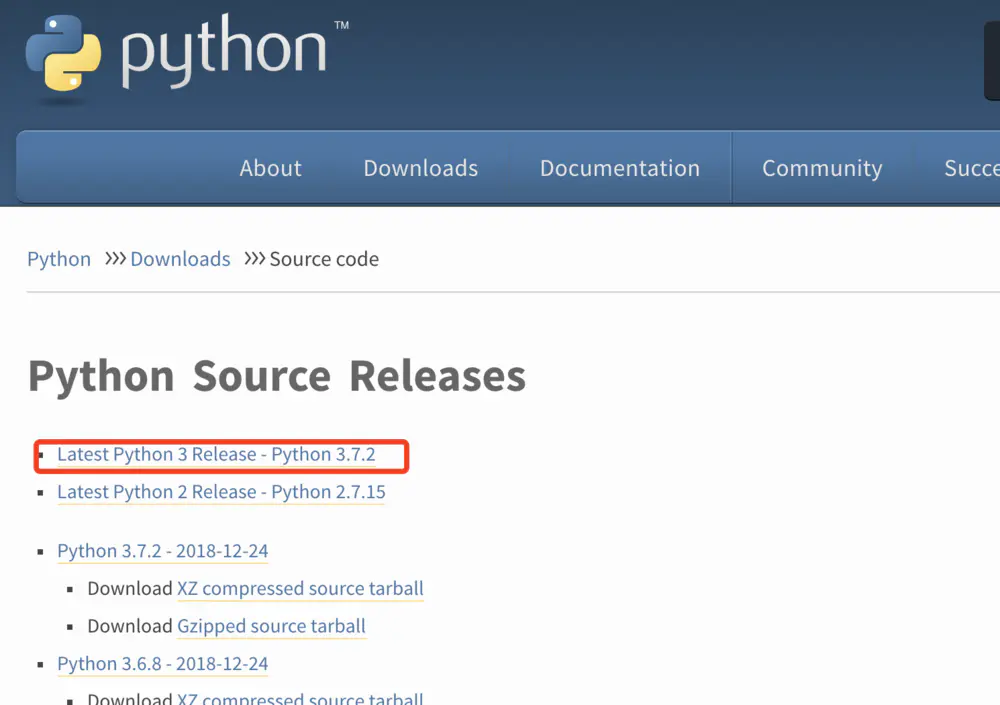
Task: Open the About menu
Action: click(x=270, y=168)
